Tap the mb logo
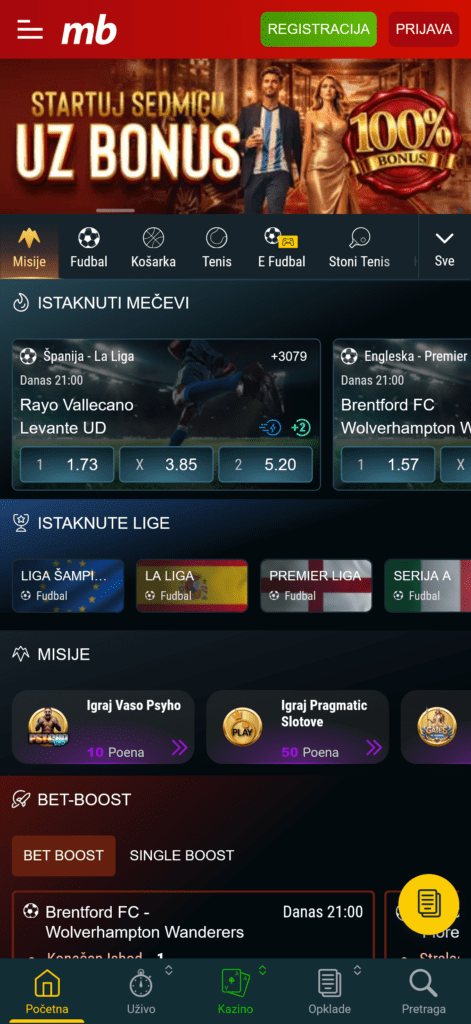The height and width of the screenshot is (1024, 471). click(89, 30)
